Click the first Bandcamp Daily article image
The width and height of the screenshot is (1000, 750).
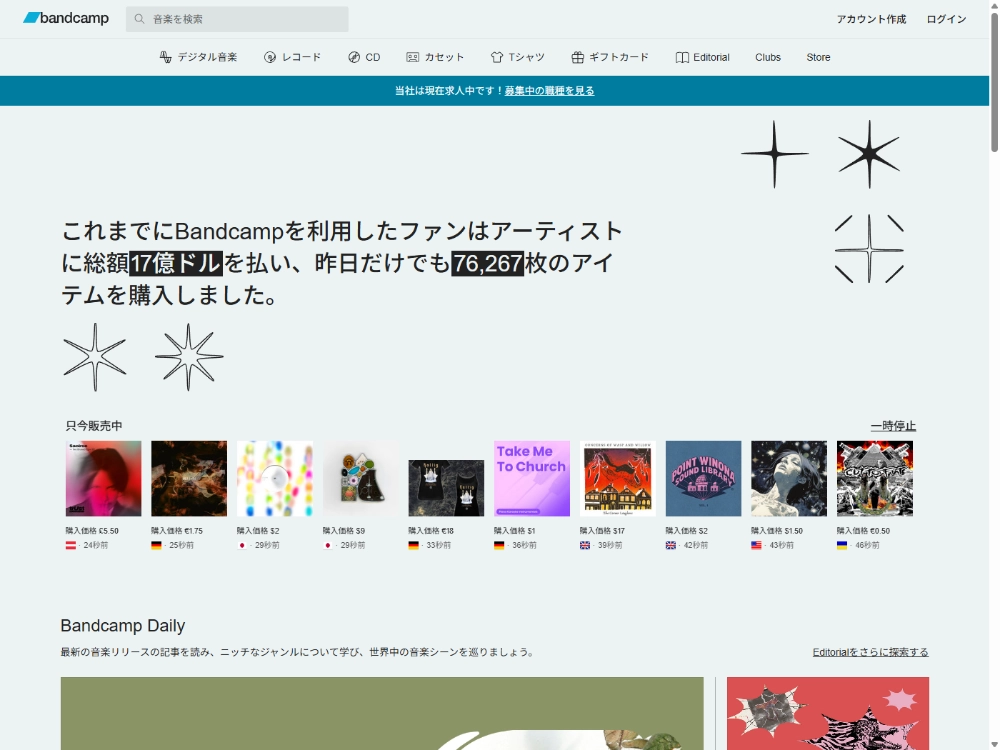382,714
